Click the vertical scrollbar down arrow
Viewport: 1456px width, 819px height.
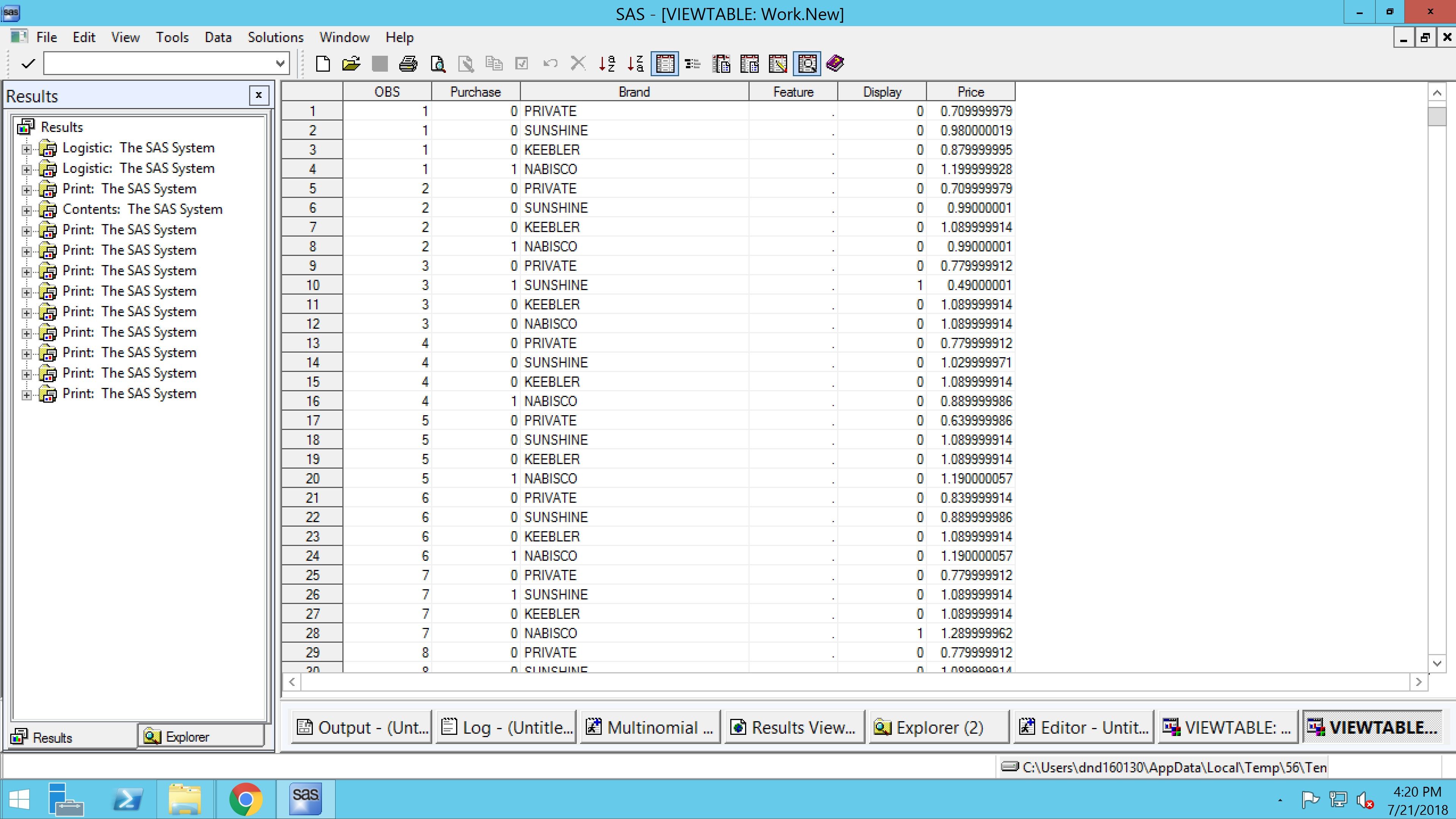pyautogui.click(x=1437, y=664)
